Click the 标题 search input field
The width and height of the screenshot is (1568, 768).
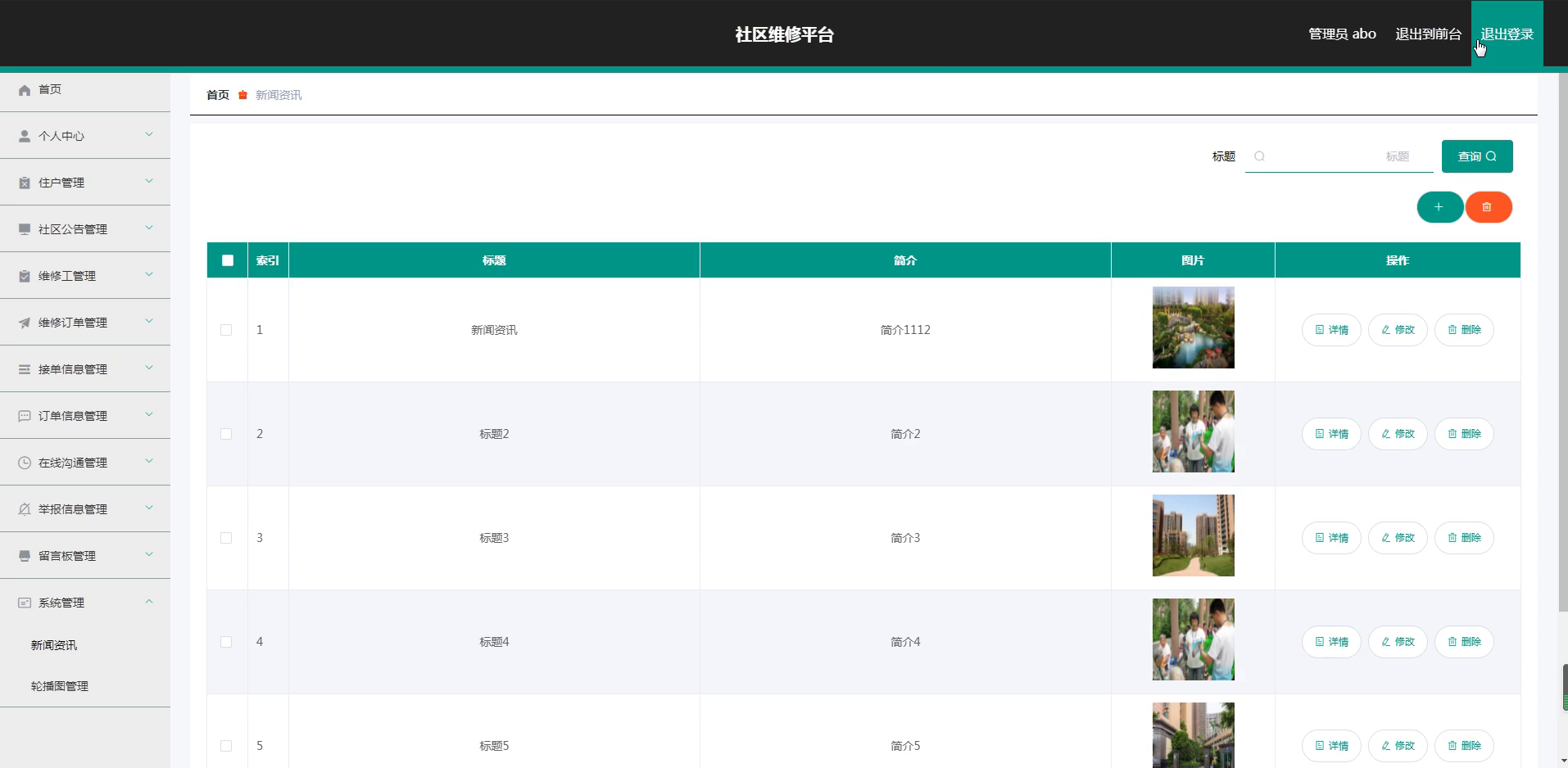1339,156
